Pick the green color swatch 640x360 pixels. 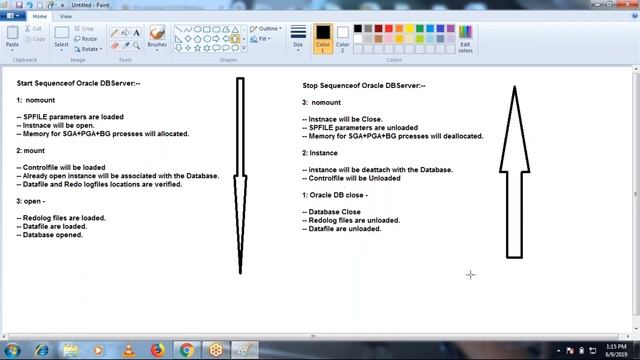[420, 29]
